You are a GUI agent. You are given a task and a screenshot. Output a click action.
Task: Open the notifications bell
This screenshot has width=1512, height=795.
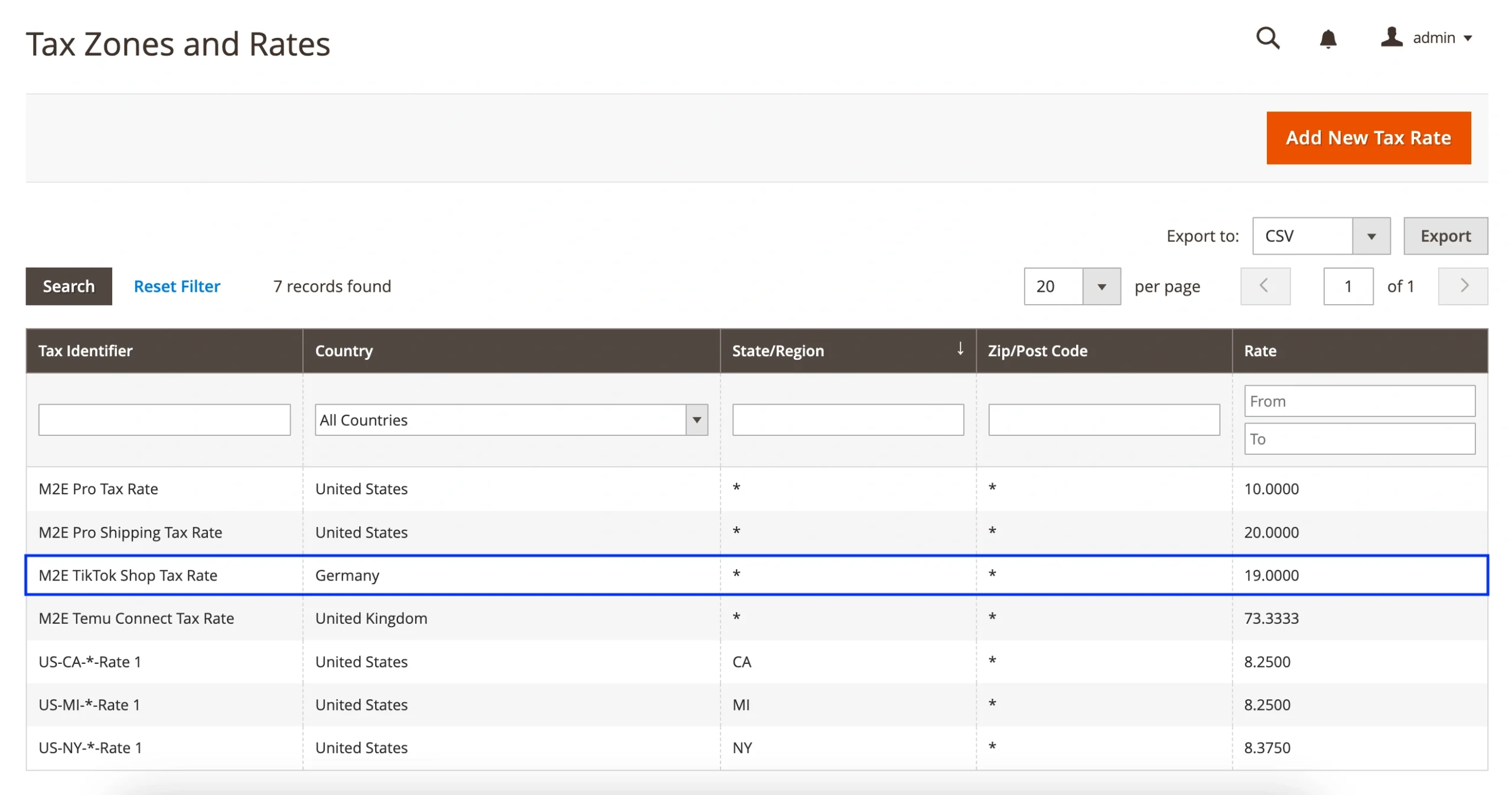[x=1327, y=39]
